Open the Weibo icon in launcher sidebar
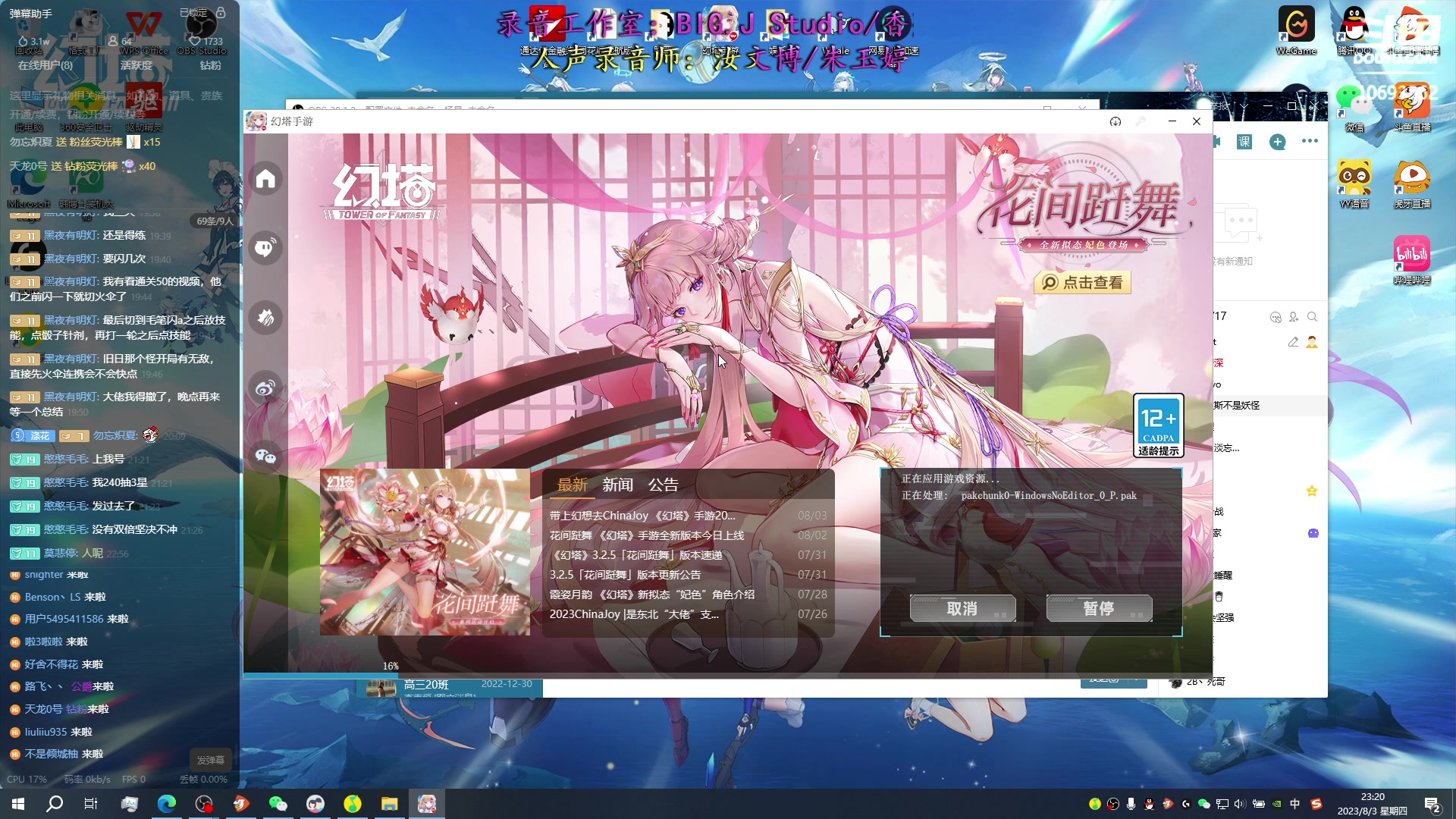The height and width of the screenshot is (819, 1456). (265, 388)
